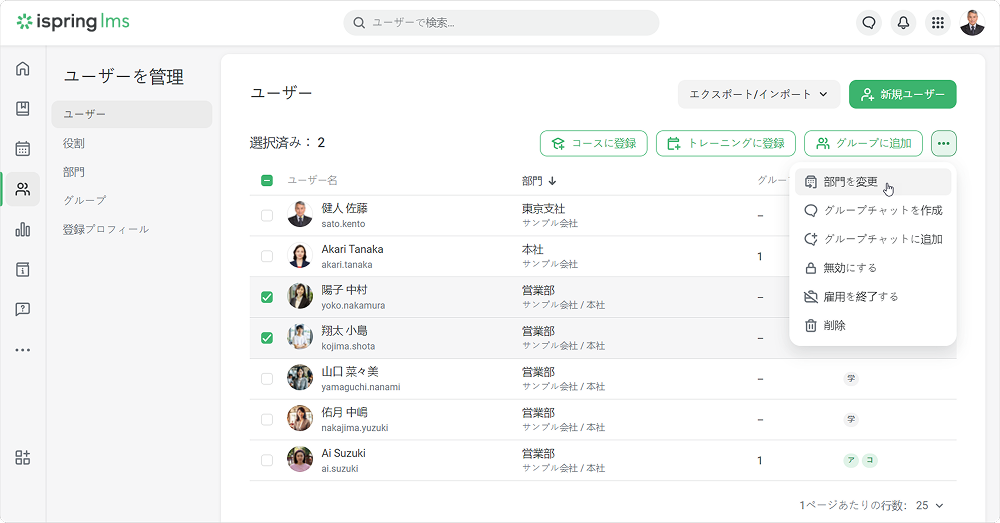The height and width of the screenshot is (523, 1000).
Task: Click the 新規ユーザー button
Action: click(902, 94)
